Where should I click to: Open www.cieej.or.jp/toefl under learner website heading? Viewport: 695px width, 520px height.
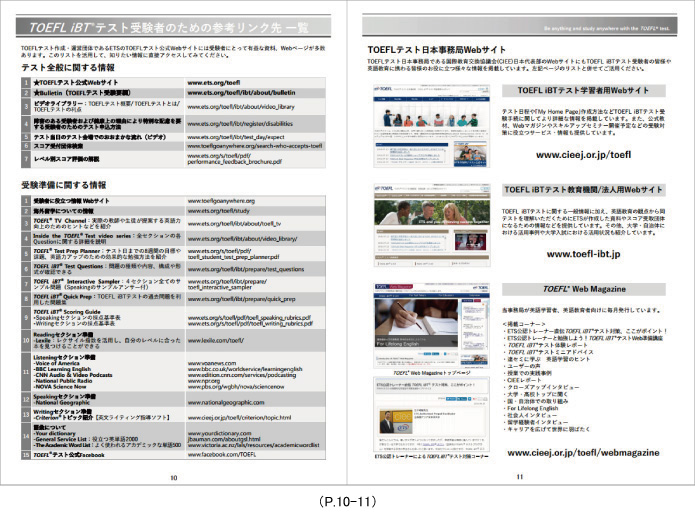(x=583, y=155)
